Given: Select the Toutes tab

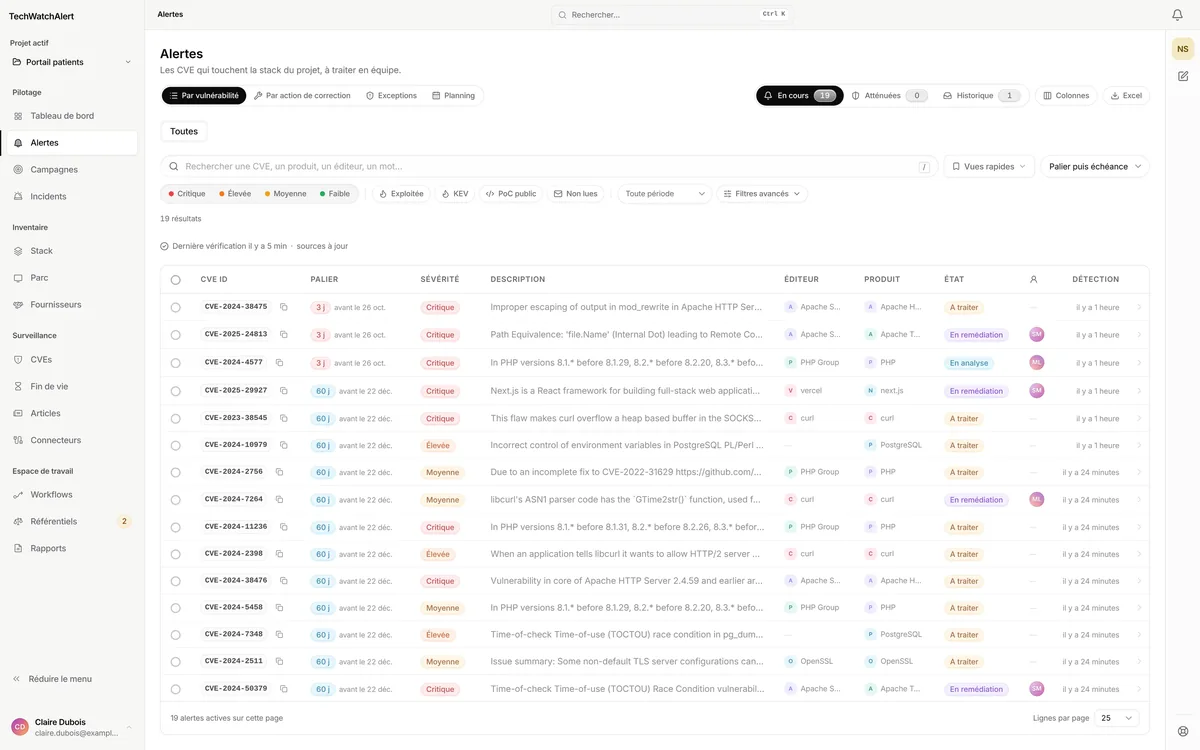Looking at the screenshot, I should 184,131.
